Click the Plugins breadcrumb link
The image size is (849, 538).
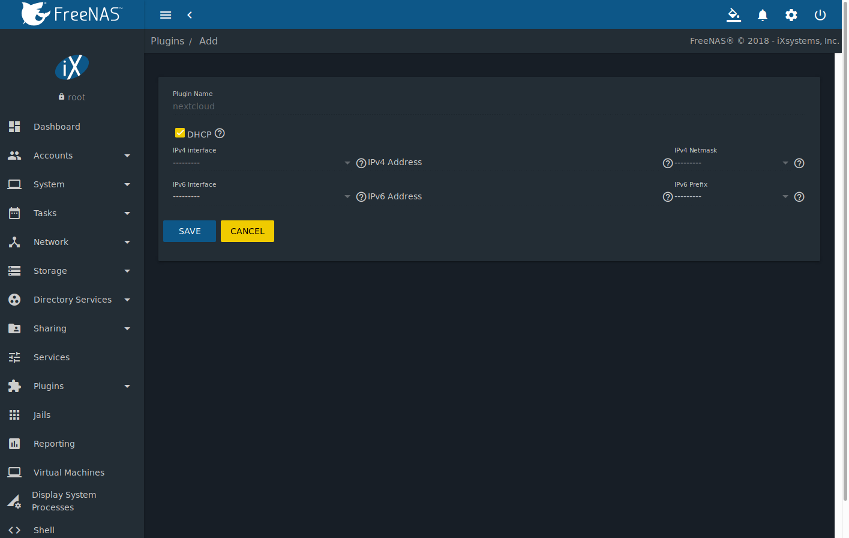coord(167,41)
